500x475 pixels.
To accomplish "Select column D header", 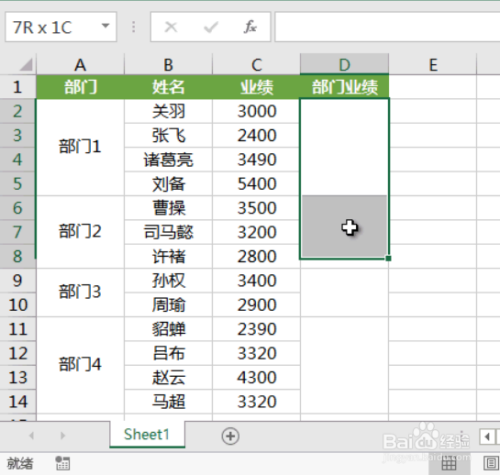I will click(344, 64).
